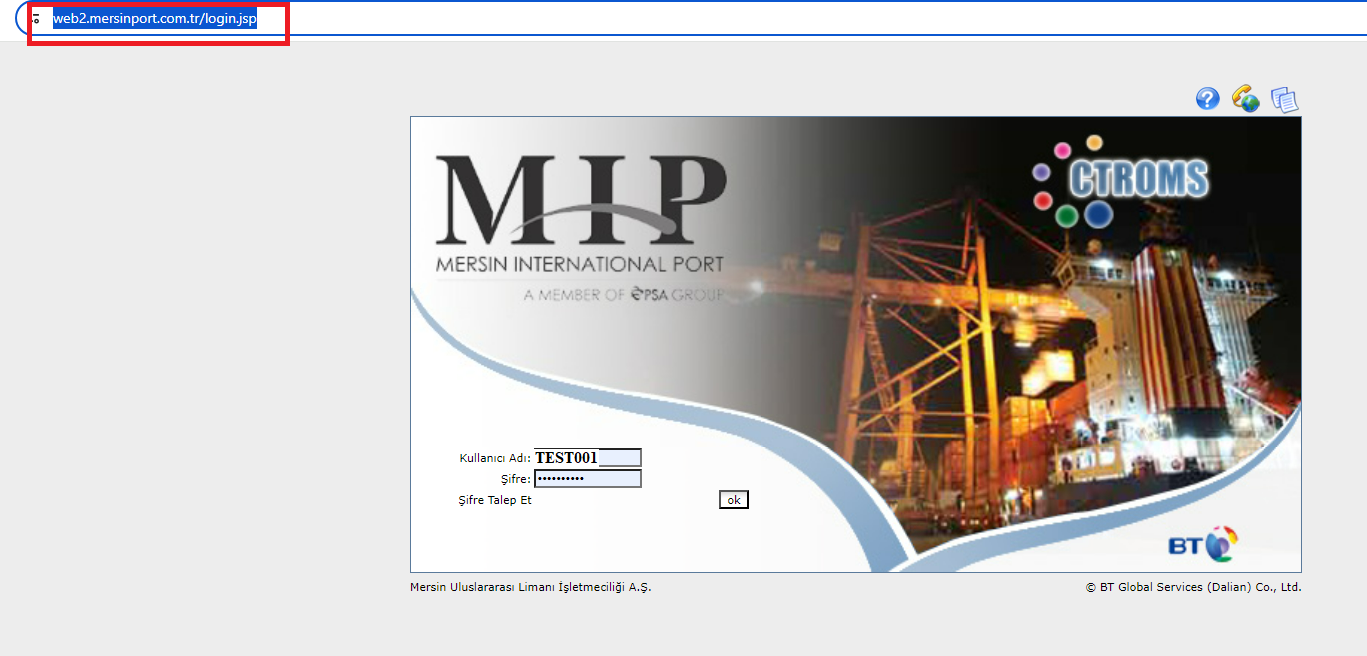Viewport: 1367px width, 656px height.
Task: Click the Kullanıcı Adı label
Action: point(495,458)
